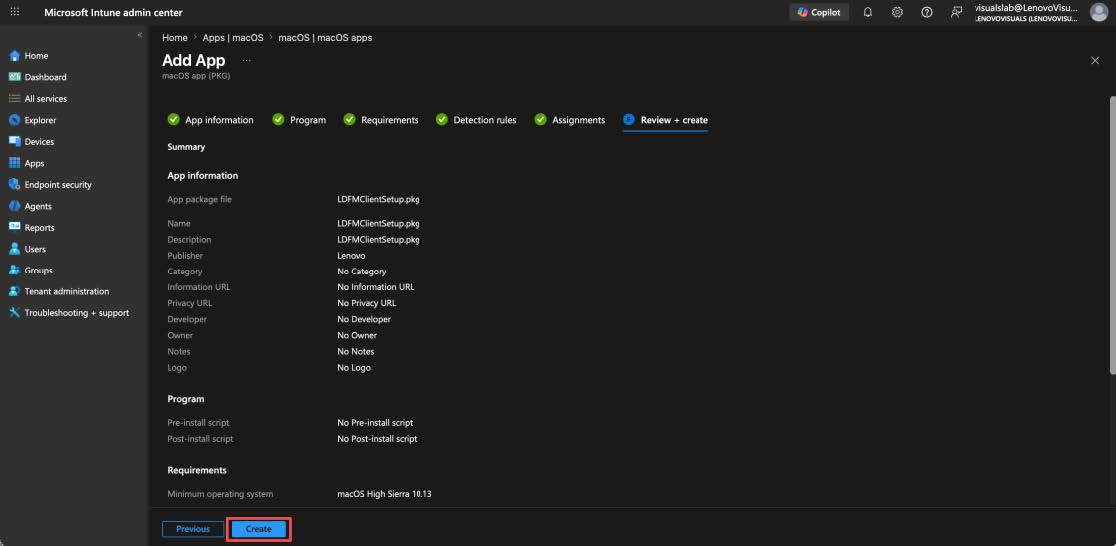The image size is (1116, 546).
Task: Click the No Logo value
Action: (x=354, y=368)
